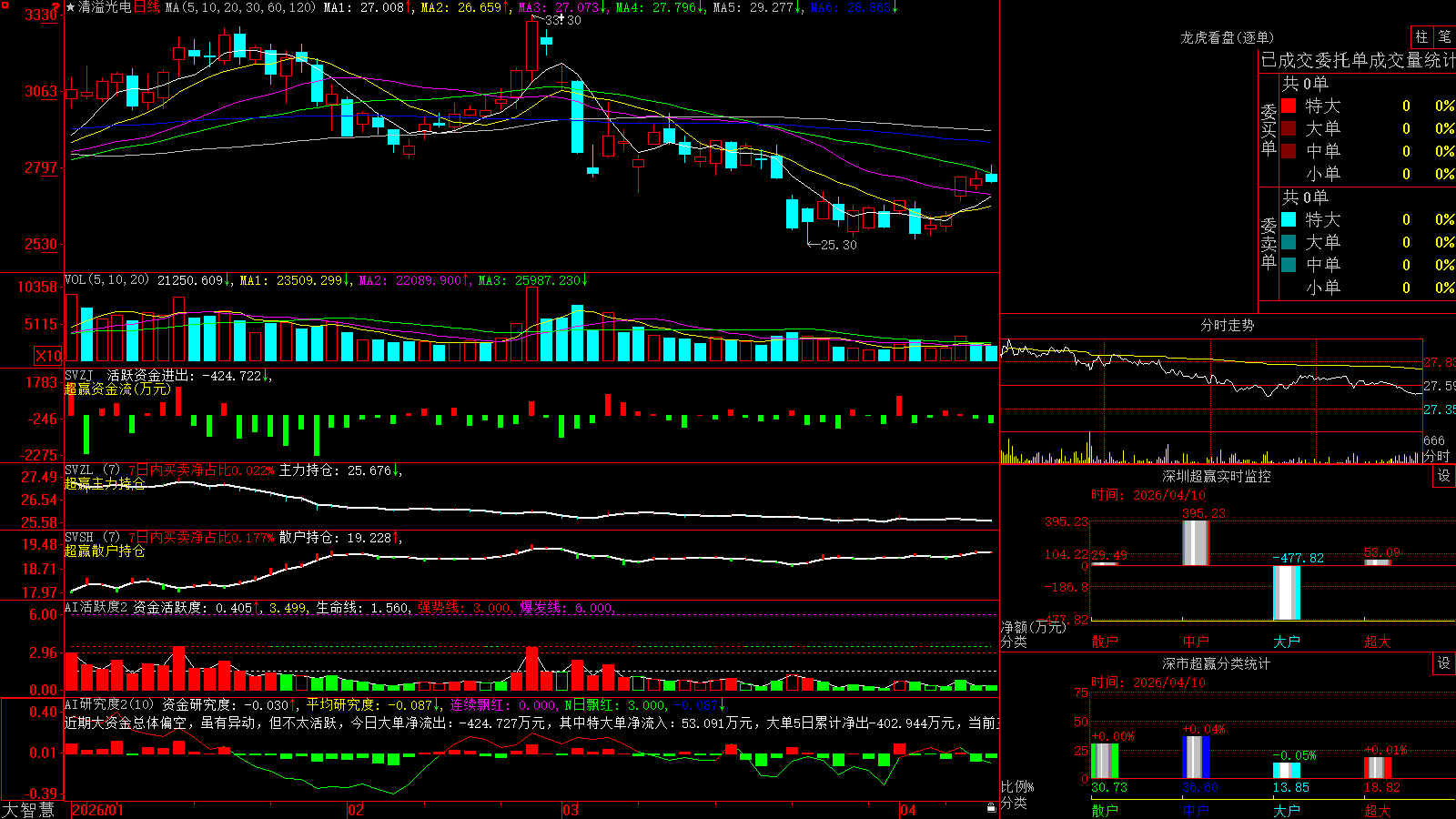Click the 活跃资金进出: -424.722 value
The width and height of the screenshot is (1456, 819).
[x=188, y=375]
